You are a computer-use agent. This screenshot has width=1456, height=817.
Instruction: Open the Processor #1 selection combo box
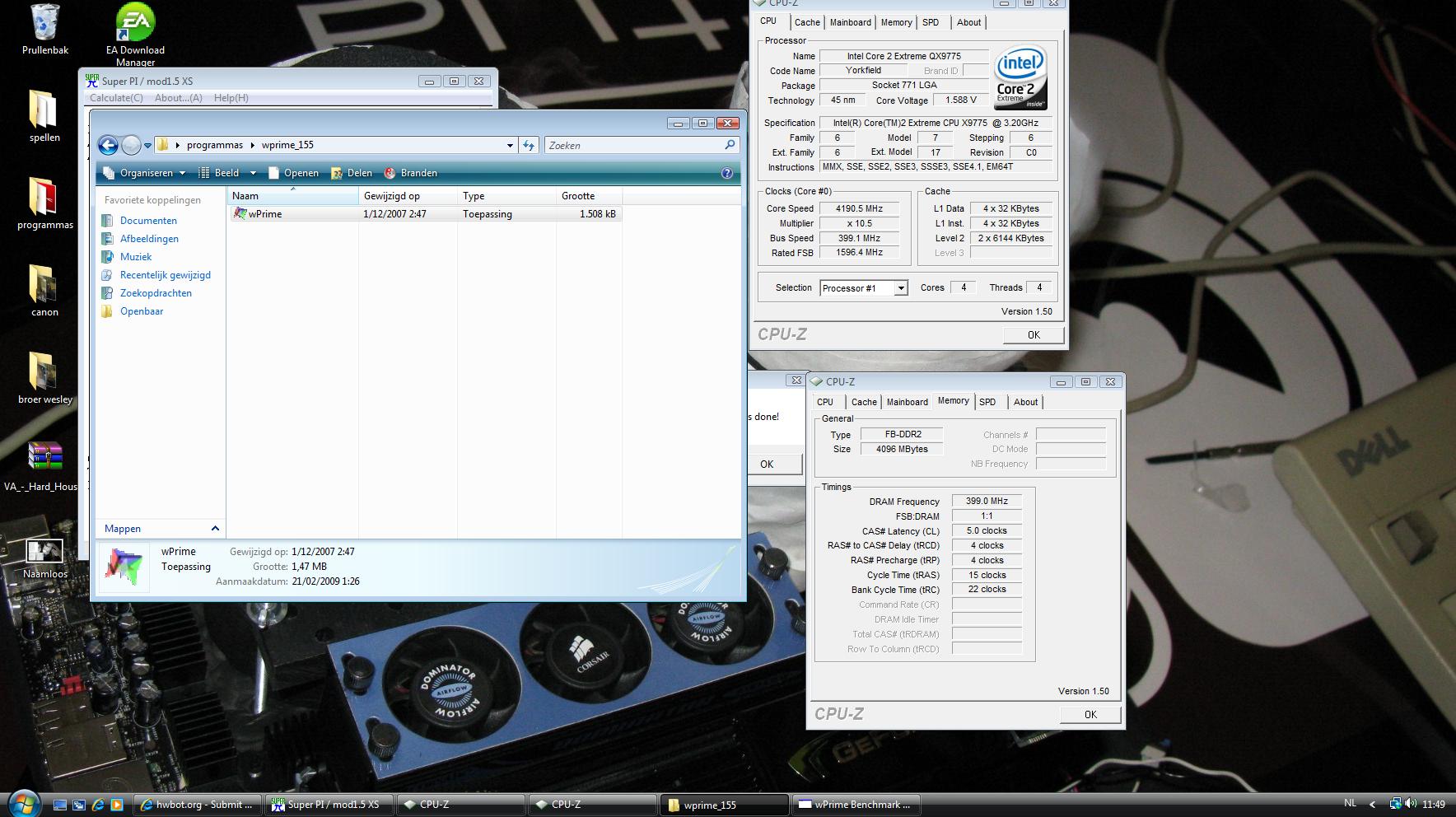pyautogui.click(x=864, y=288)
